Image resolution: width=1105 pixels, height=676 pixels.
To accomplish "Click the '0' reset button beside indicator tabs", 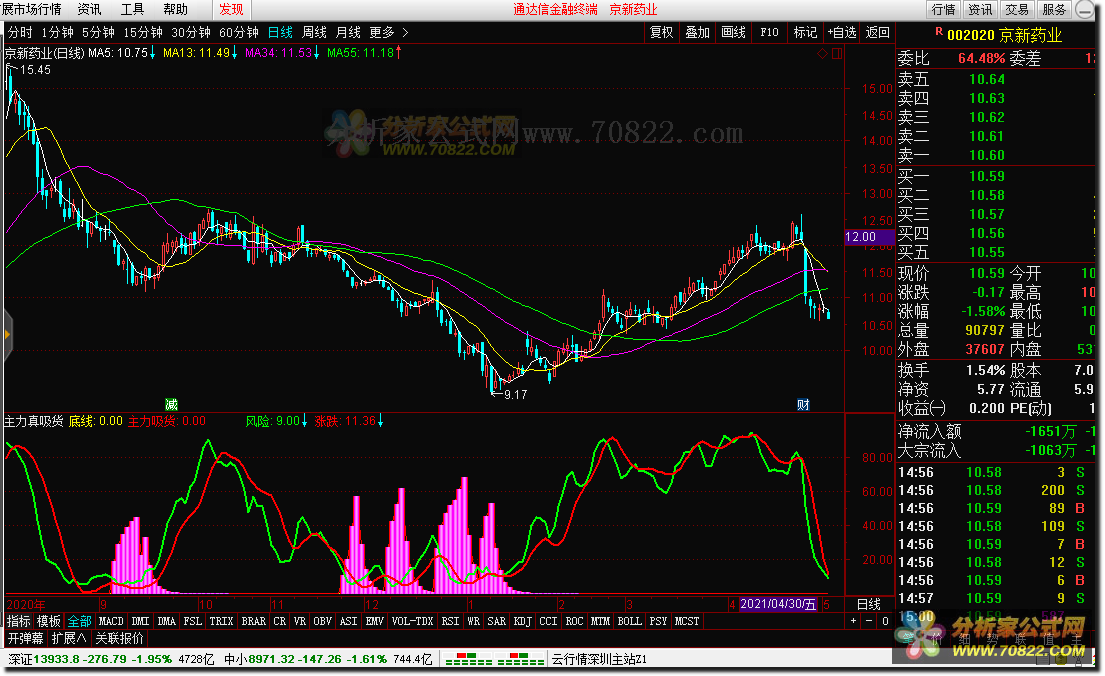I will click(x=885, y=621).
